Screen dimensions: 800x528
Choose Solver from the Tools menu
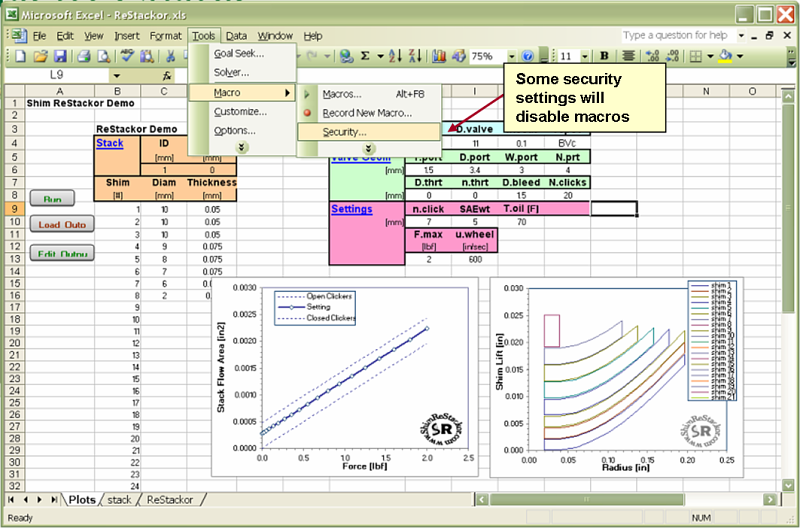click(x=242, y=72)
